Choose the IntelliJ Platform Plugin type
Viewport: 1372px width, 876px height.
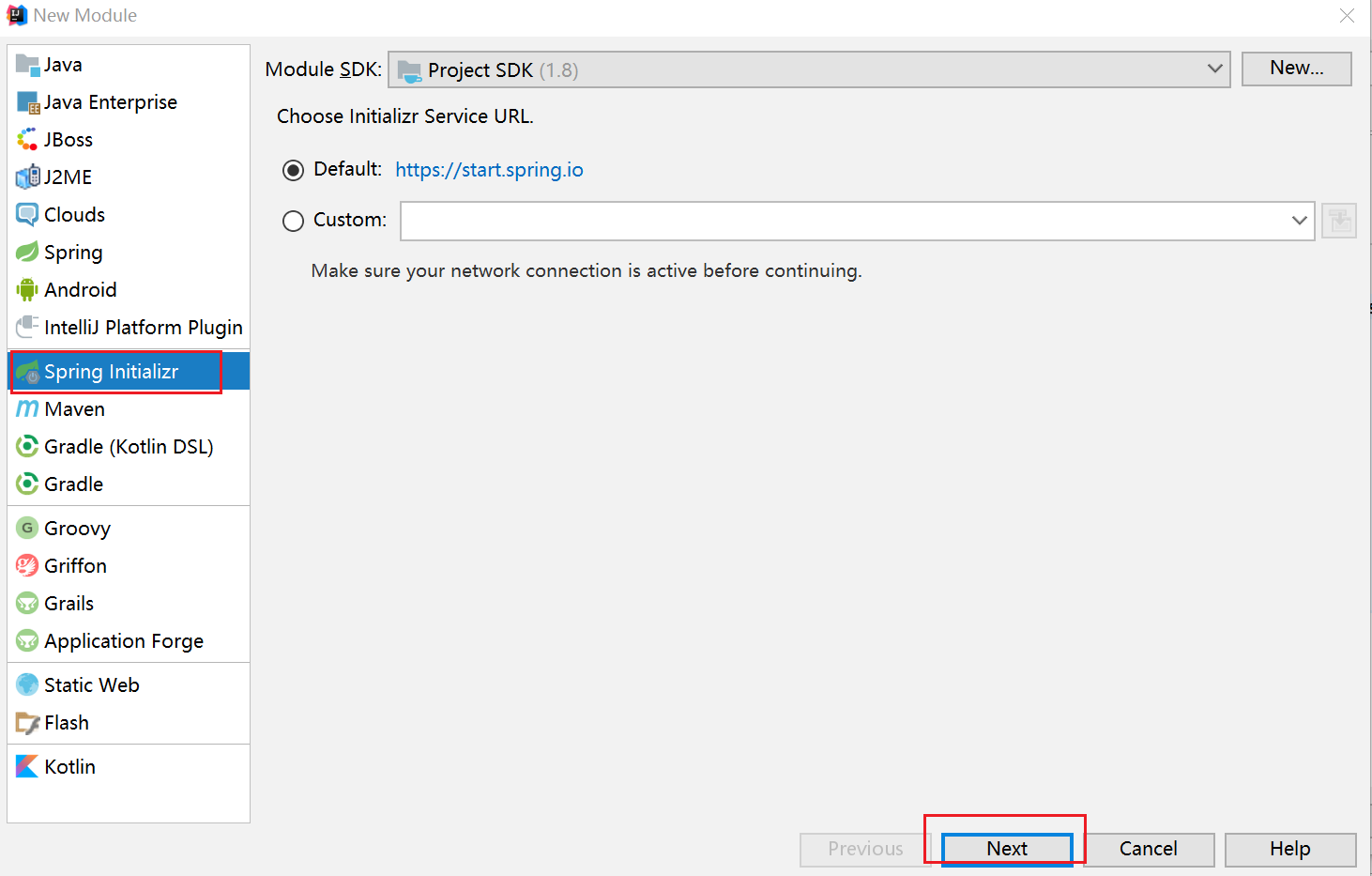[x=143, y=327]
